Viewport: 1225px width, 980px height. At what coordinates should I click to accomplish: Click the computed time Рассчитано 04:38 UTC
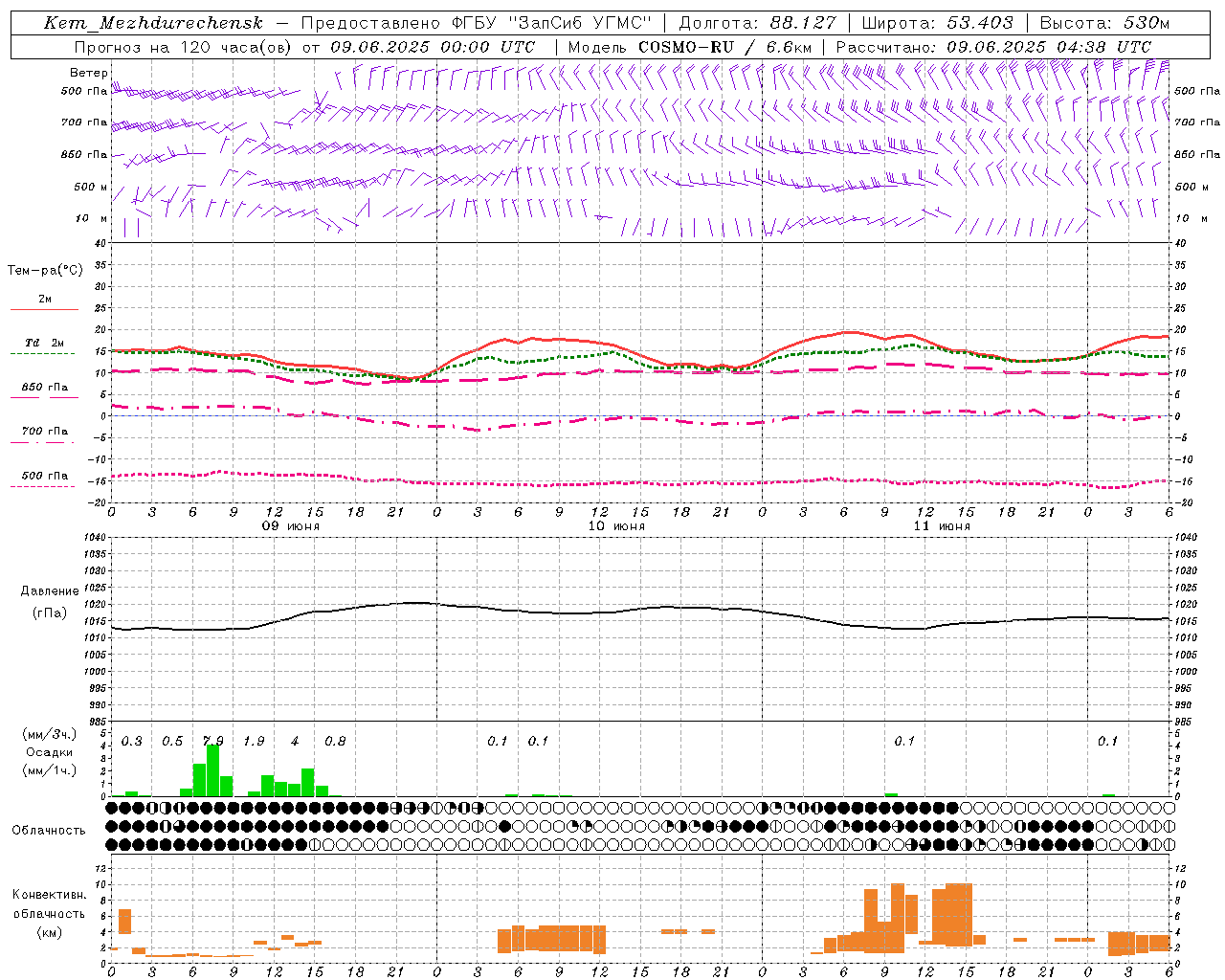coord(993,47)
